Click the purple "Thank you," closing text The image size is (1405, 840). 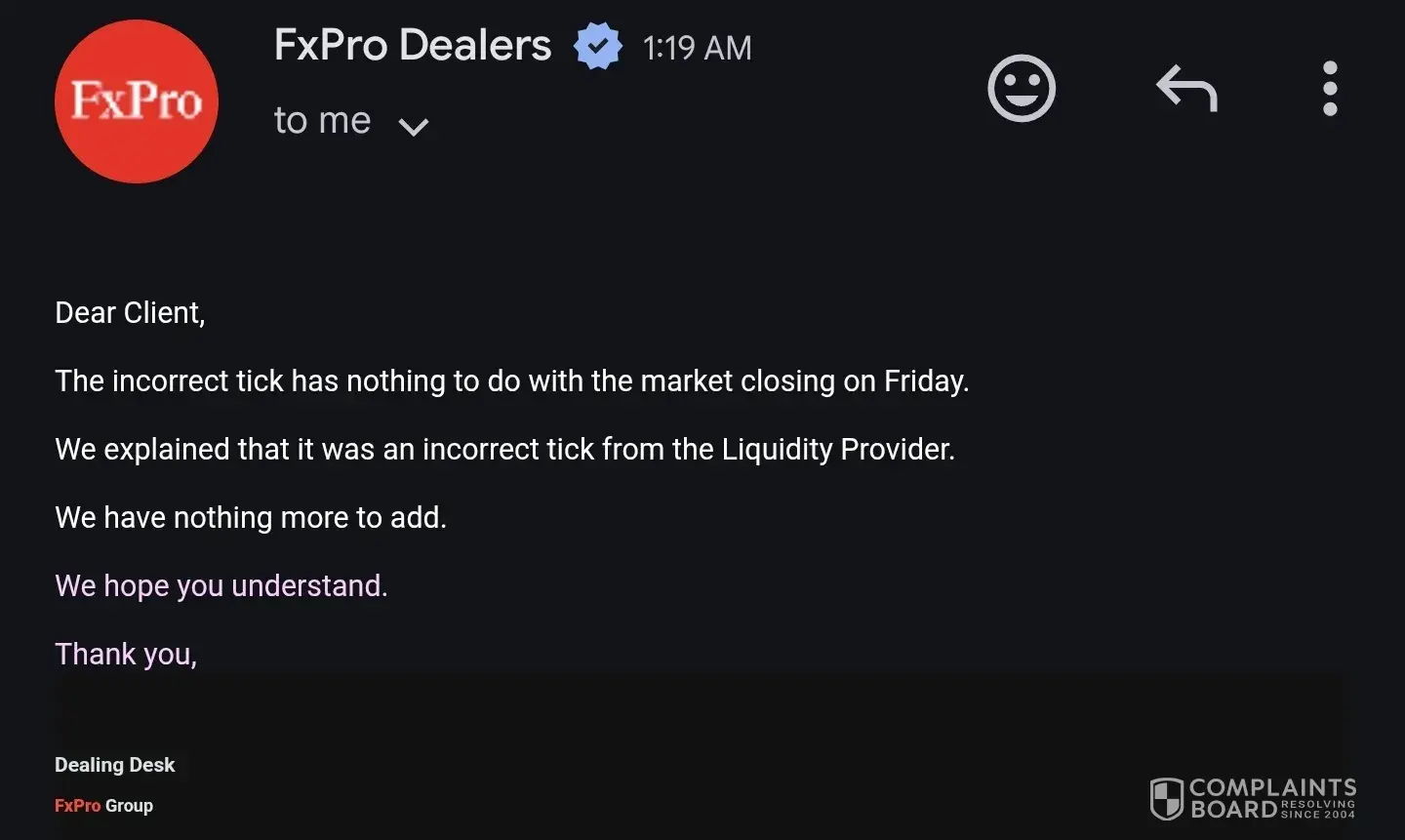(x=126, y=655)
